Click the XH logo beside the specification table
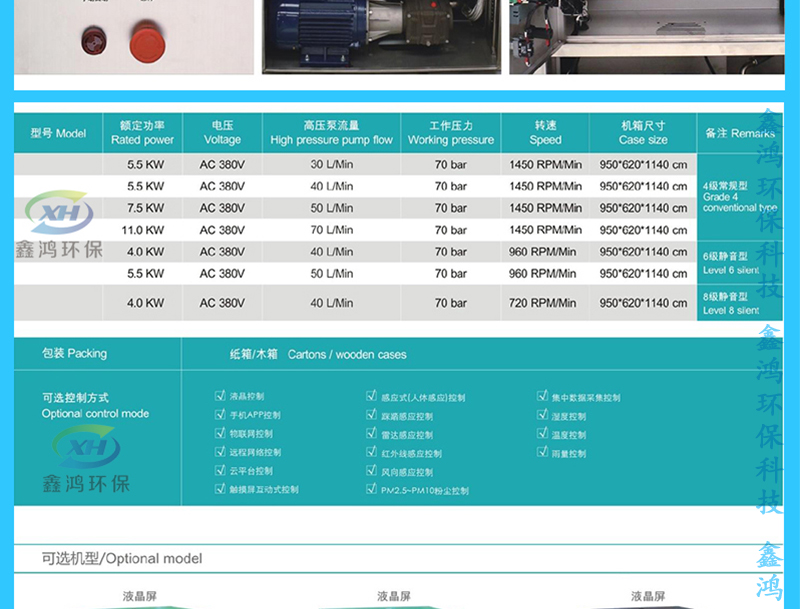This screenshot has width=800, height=609. [x=59, y=214]
